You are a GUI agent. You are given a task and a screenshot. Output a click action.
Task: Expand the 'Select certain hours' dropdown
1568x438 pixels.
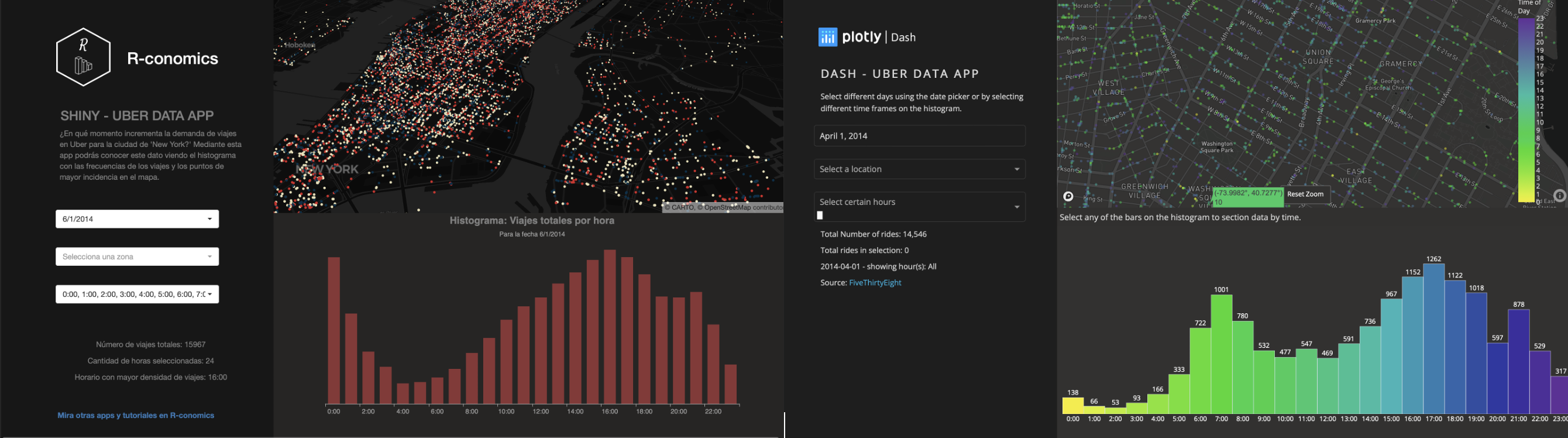tap(919, 207)
